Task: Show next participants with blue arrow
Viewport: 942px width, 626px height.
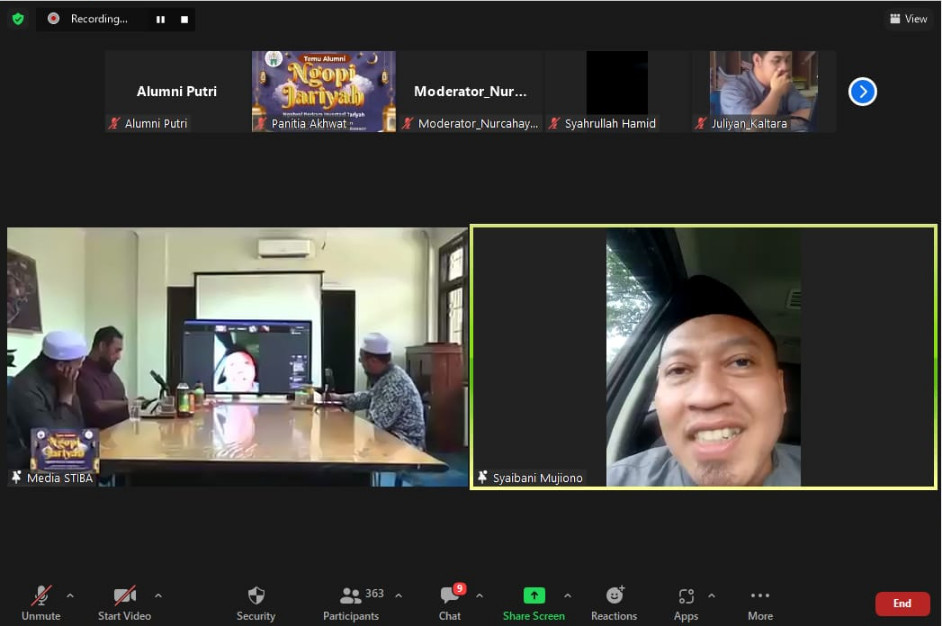Action: [862, 92]
